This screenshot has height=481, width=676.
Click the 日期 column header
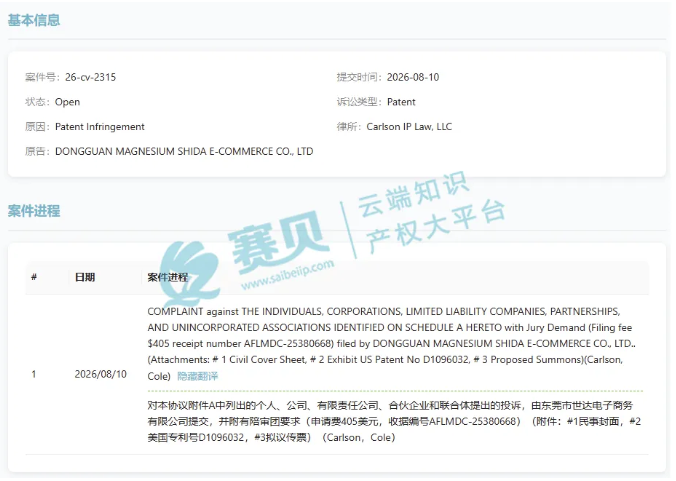pyautogui.click(x=84, y=277)
